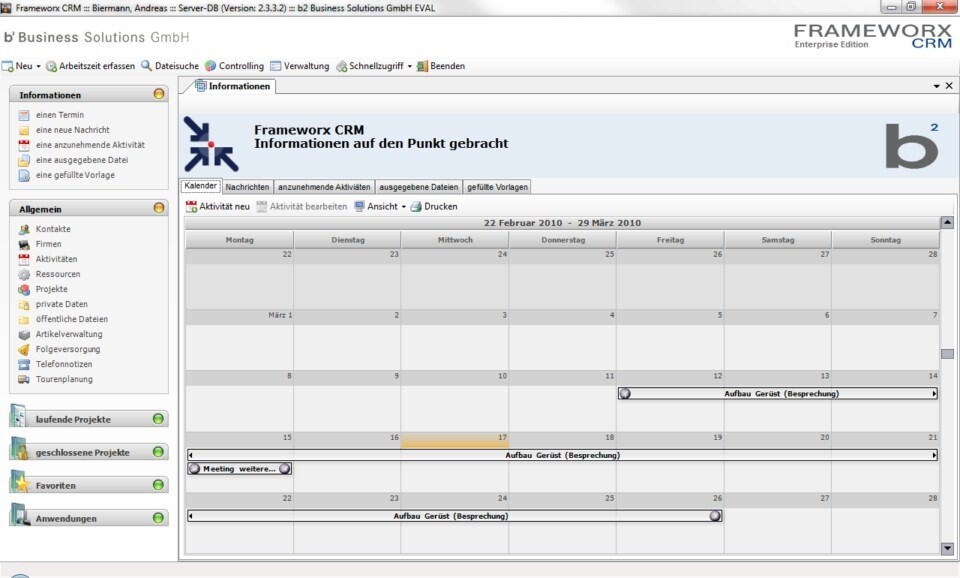Select 'Meeting weitere...' calendar entry
Viewport: 960px width, 578px height.
(239, 469)
